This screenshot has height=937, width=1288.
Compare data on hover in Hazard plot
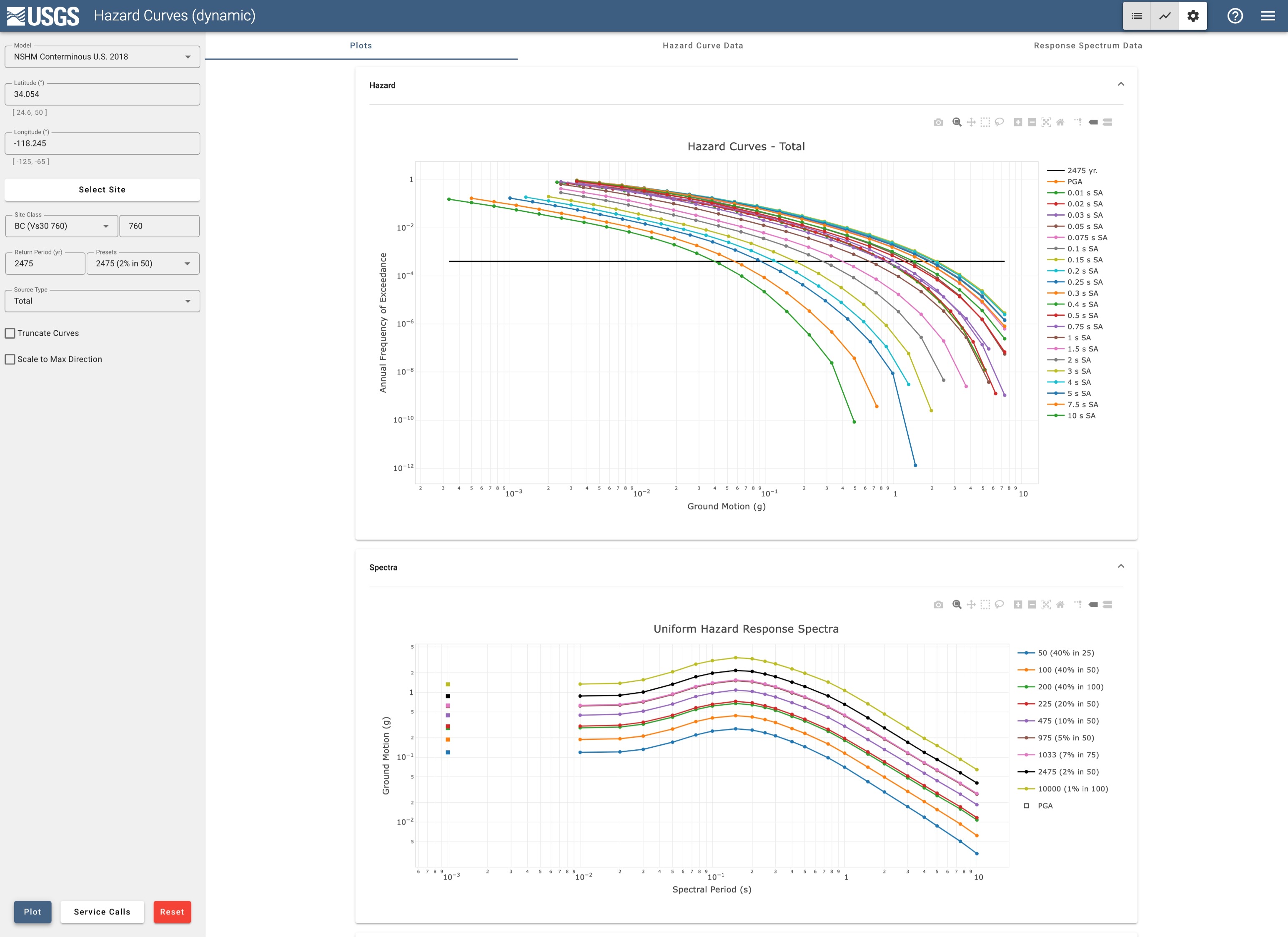tap(1108, 122)
